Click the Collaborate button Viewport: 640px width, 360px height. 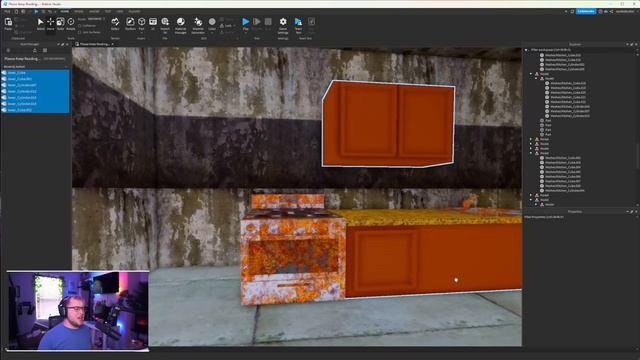click(x=586, y=11)
